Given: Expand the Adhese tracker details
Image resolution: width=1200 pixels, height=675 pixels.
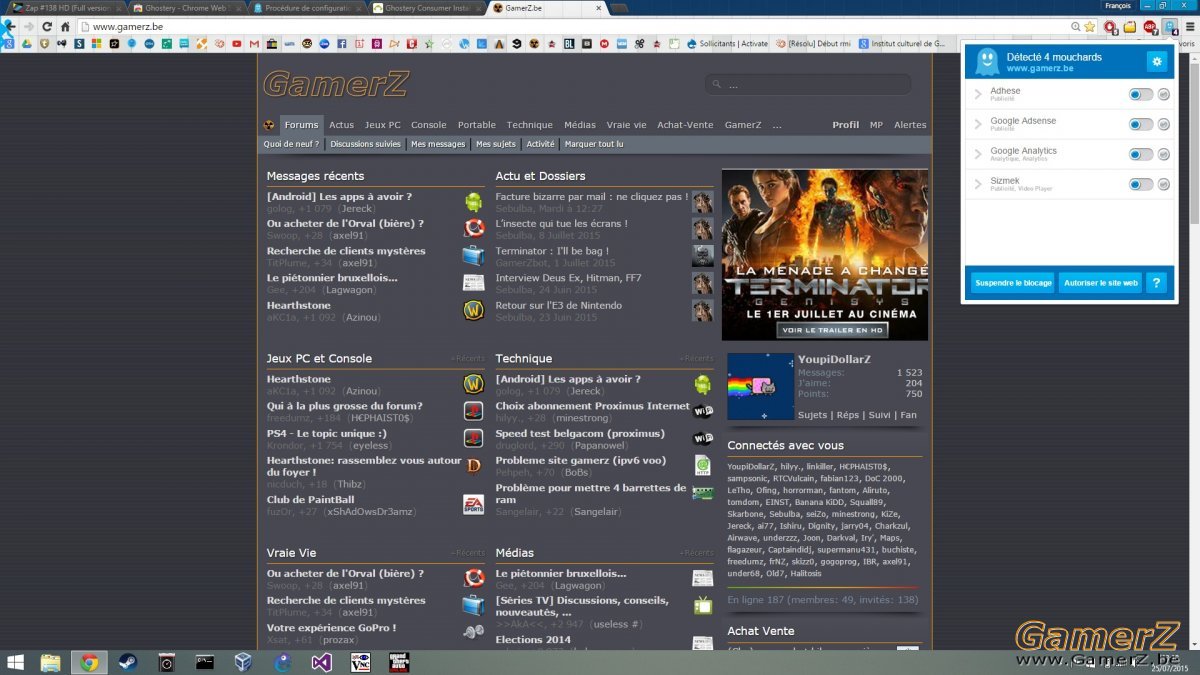Looking at the screenshot, I should 979,94.
